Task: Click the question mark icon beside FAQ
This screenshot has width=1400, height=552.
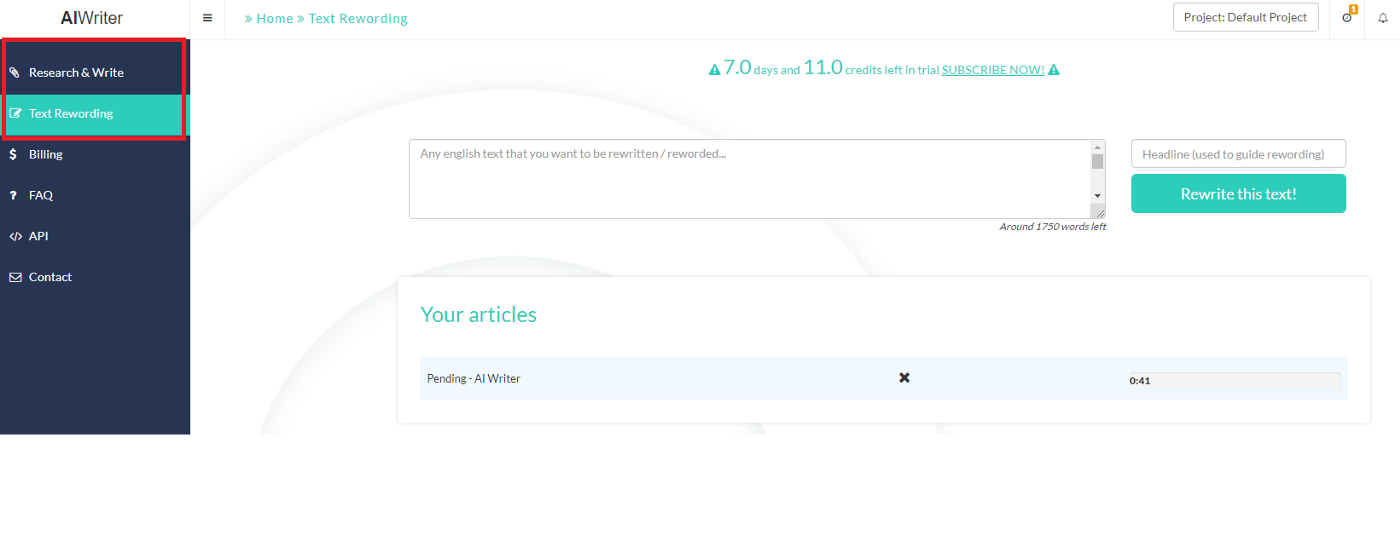Action: pyautogui.click(x=14, y=196)
